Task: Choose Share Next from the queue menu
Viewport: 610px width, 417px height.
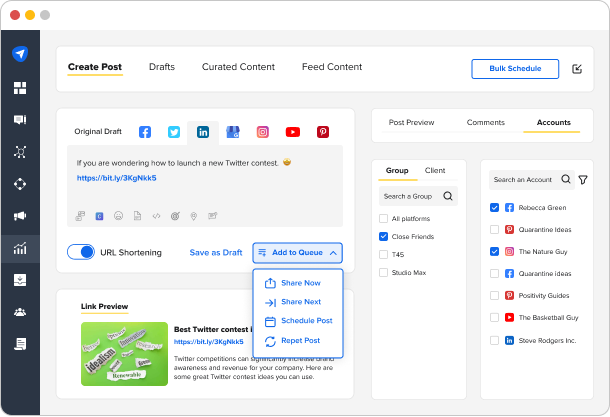Action: [293, 302]
